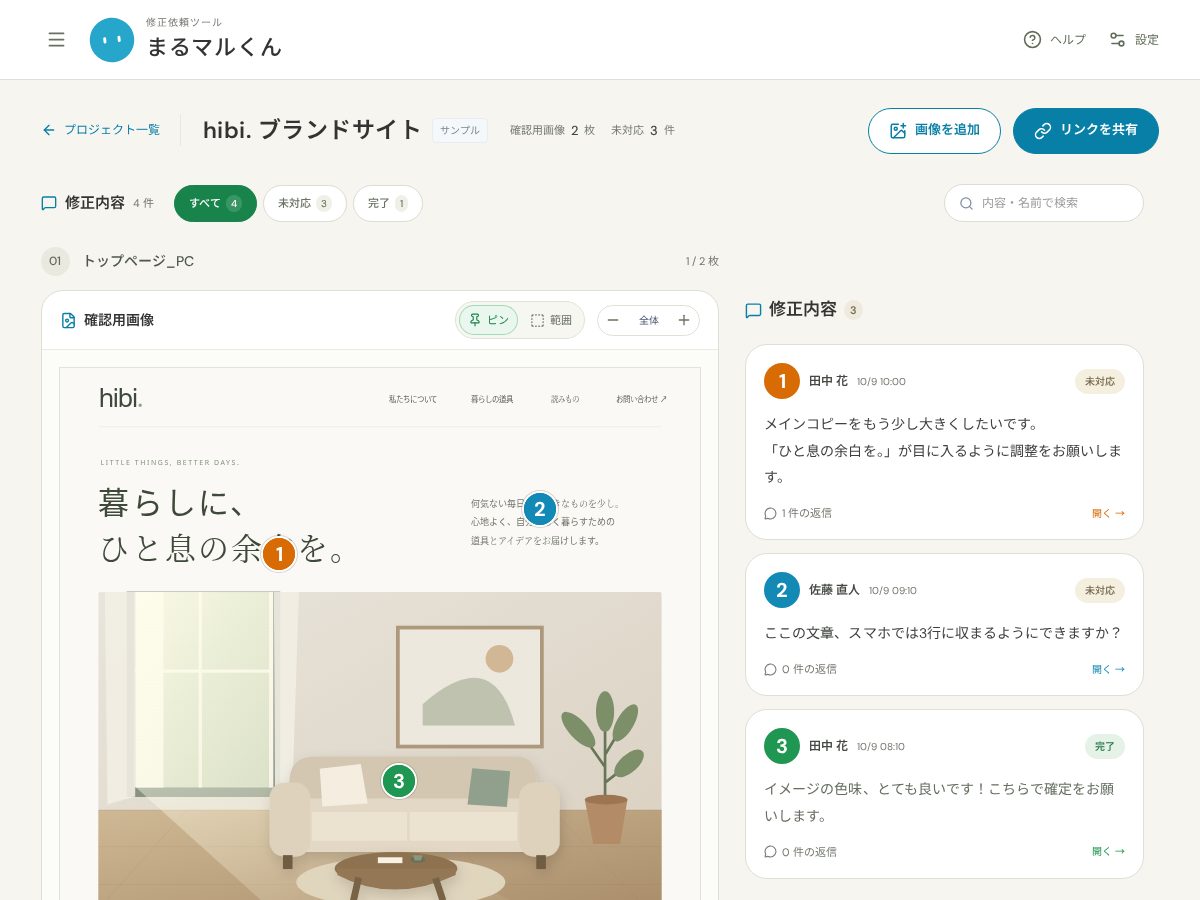The image size is (1200, 900).
Task: Click the リンクを共有 button
Action: [x=1086, y=131]
